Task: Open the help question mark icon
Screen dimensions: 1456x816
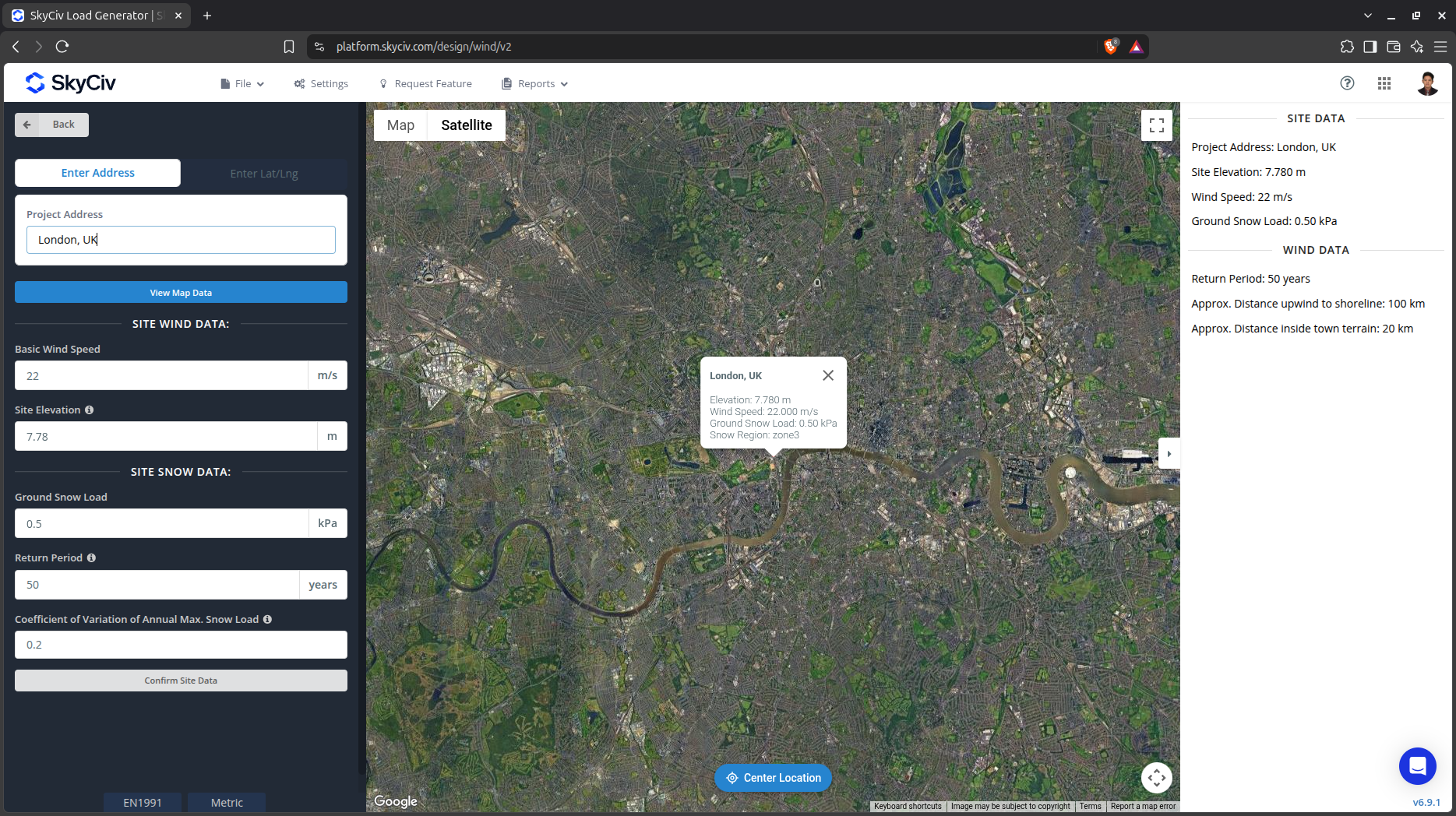Action: click(1347, 83)
